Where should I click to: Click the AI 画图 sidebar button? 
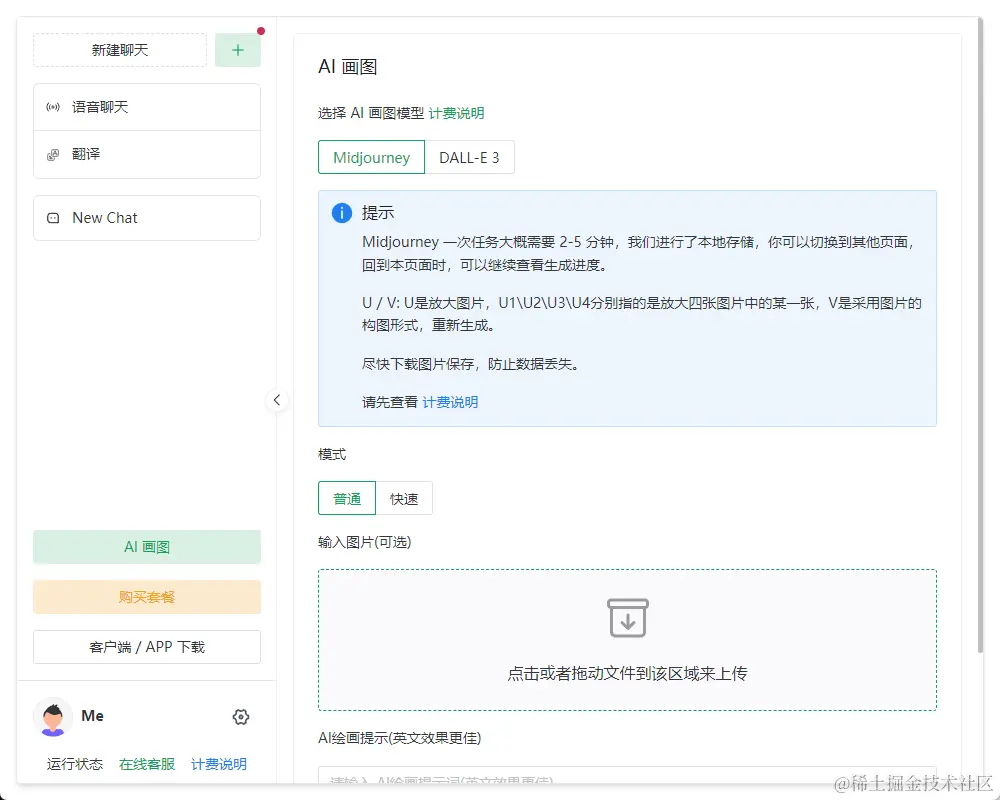147,547
